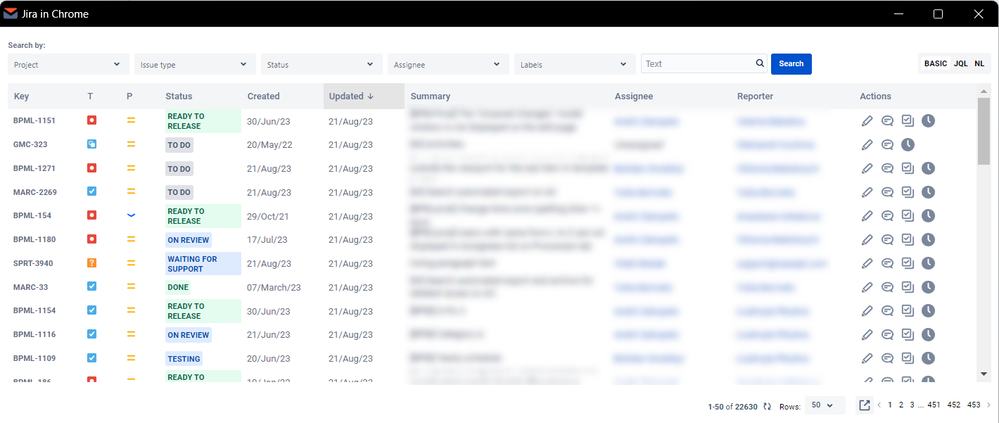999x423 pixels.
Task: Click the clock icon in the MARC-33 row
Action: pos(928,287)
